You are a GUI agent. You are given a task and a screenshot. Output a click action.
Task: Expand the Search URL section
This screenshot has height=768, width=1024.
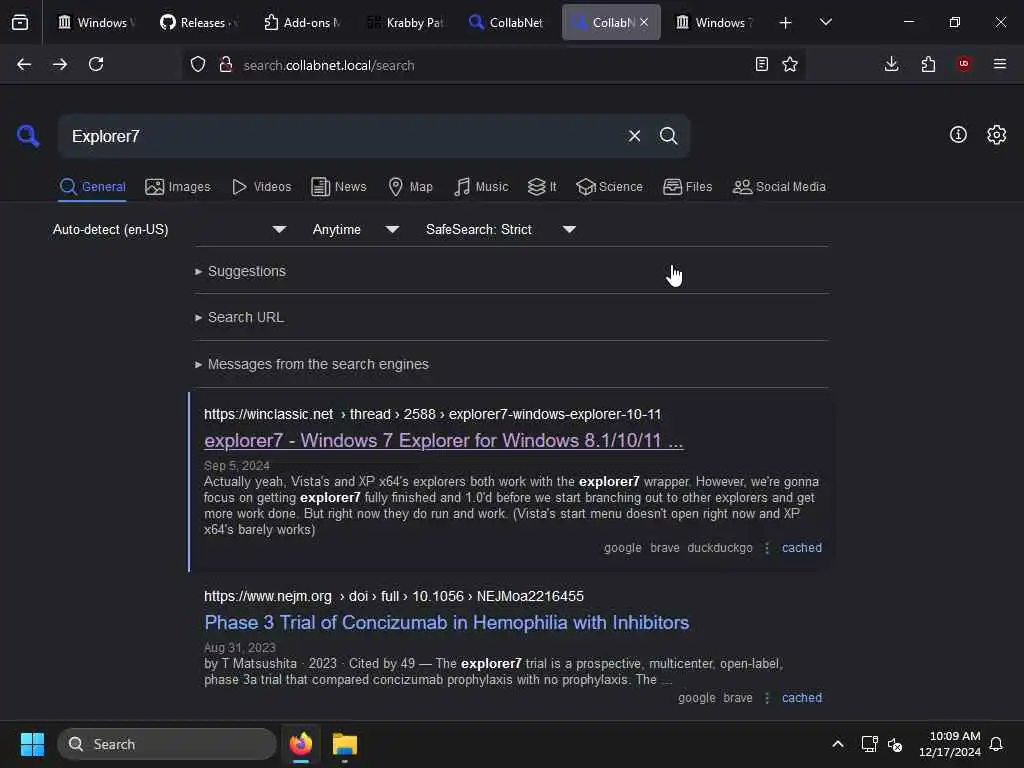[240, 317]
